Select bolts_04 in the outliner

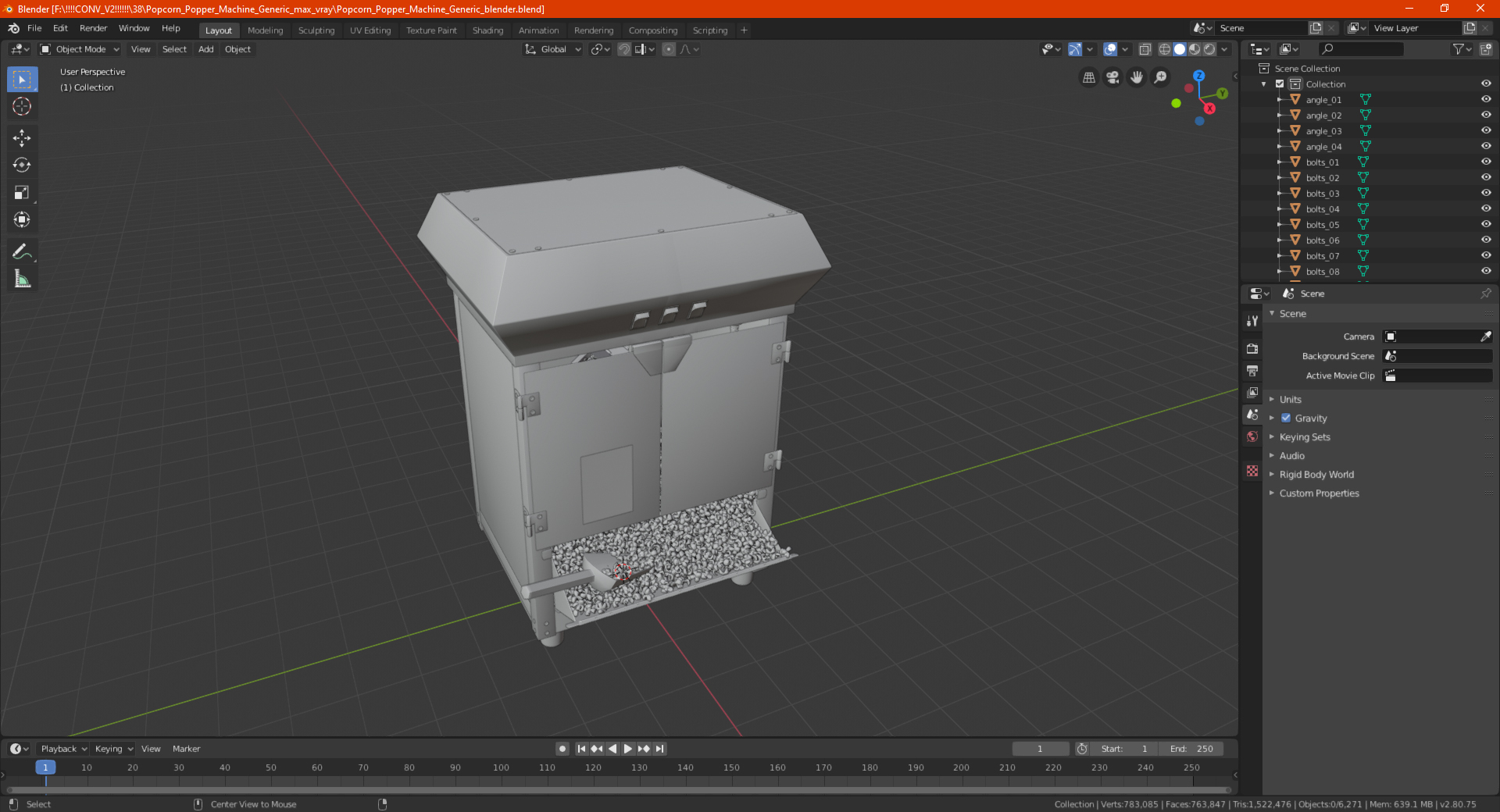pos(1322,208)
